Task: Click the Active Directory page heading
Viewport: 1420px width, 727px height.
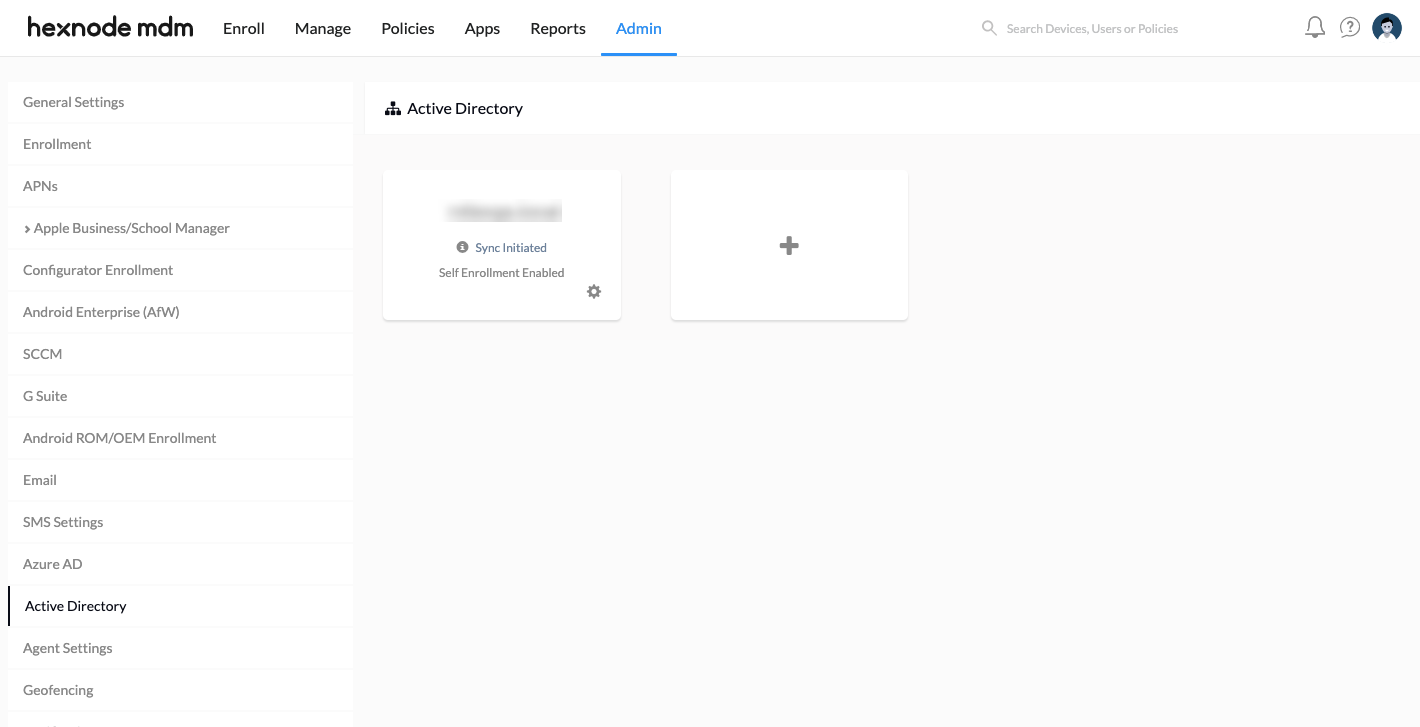Action: coord(465,108)
